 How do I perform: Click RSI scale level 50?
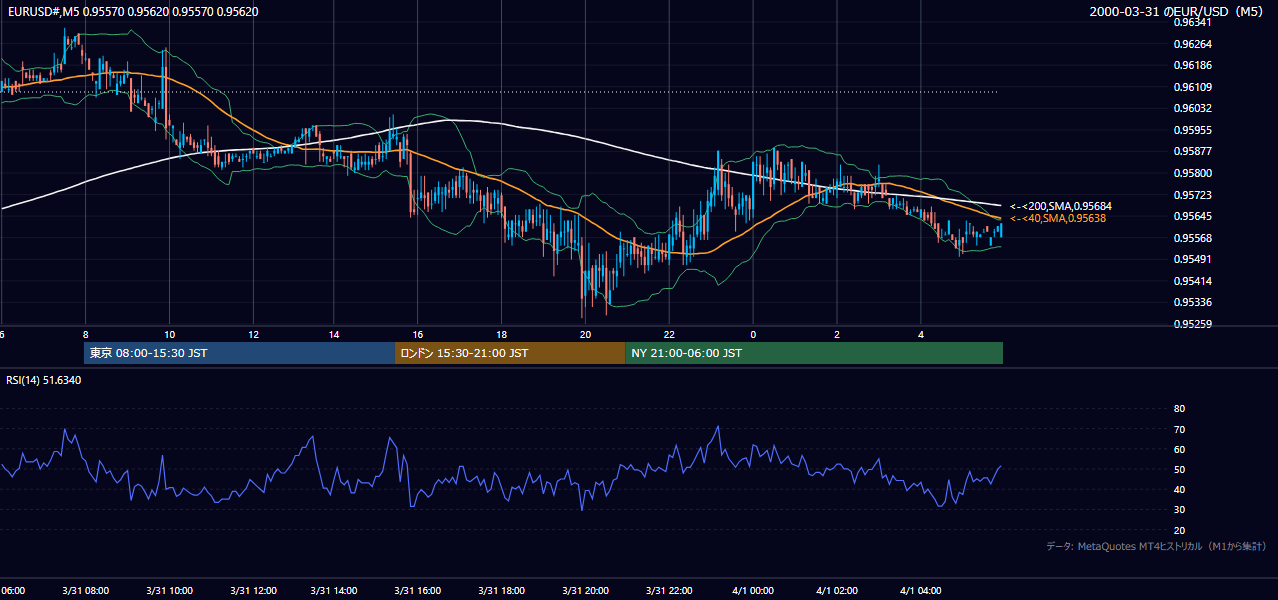(x=1179, y=469)
